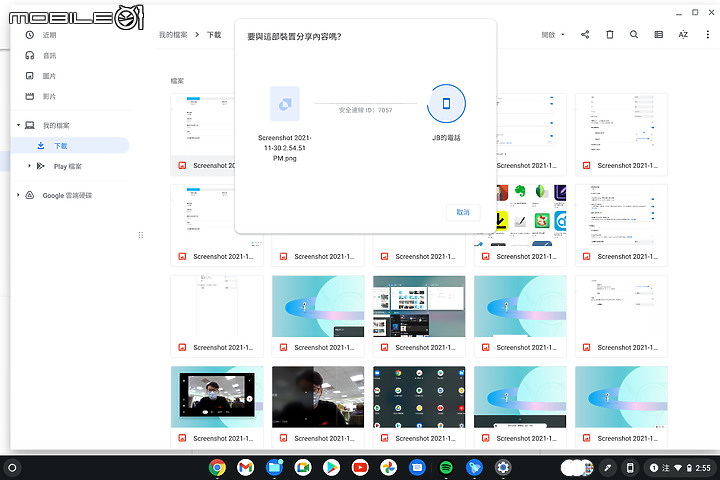720x480 pixels.
Task: Click the text 安全連線 ID: 7057
Action: click(366, 110)
